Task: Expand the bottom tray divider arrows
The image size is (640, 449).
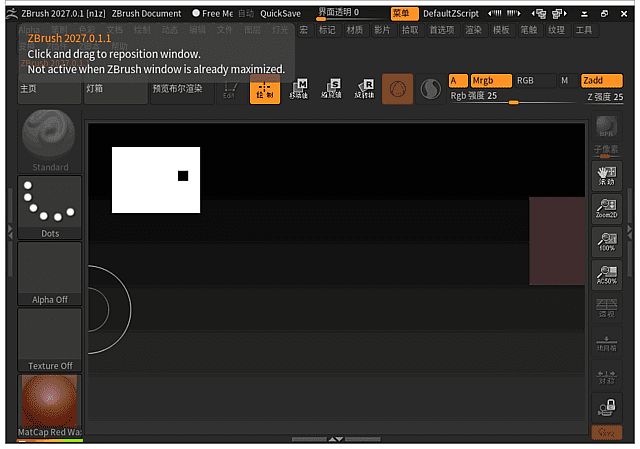Action: (336, 439)
